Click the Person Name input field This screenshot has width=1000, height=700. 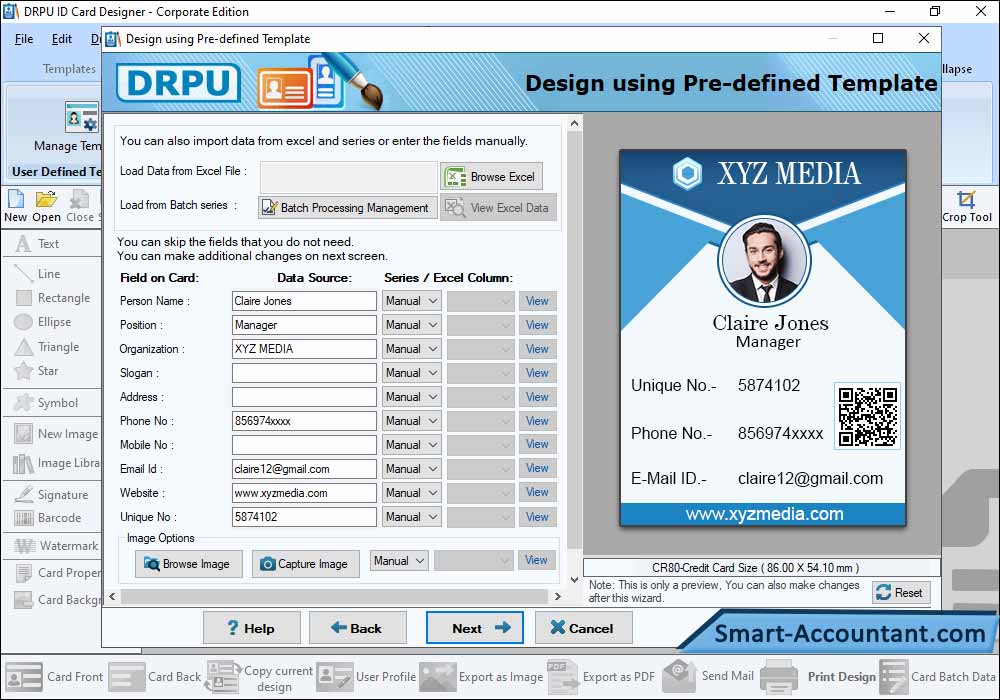click(304, 301)
